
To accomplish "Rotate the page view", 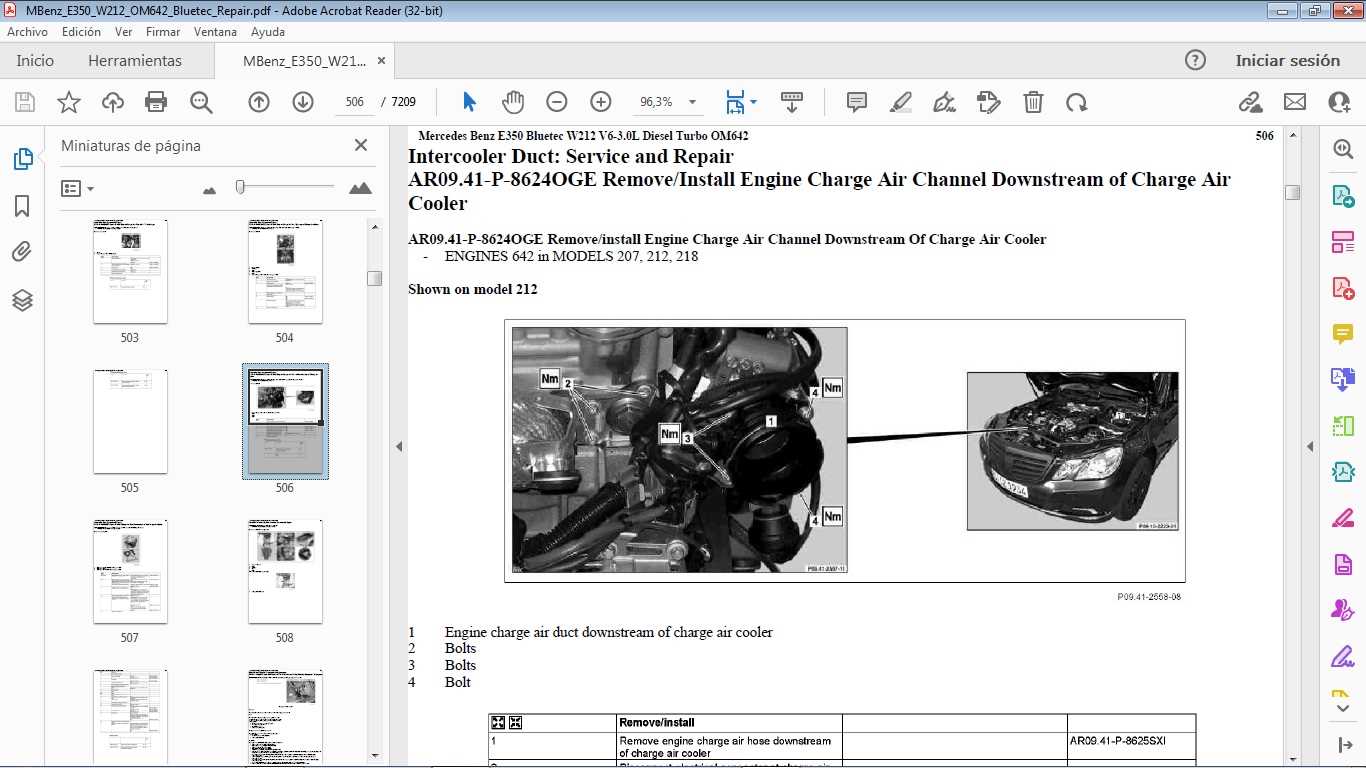I will tap(1076, 102).
